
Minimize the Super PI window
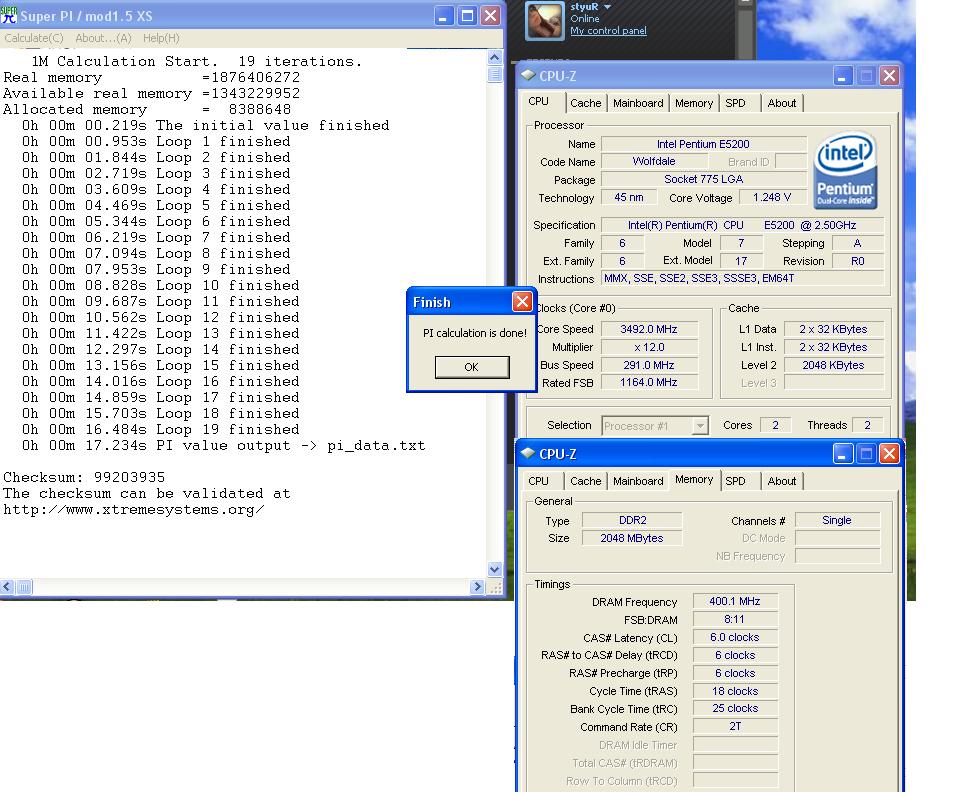click(443, 16)
